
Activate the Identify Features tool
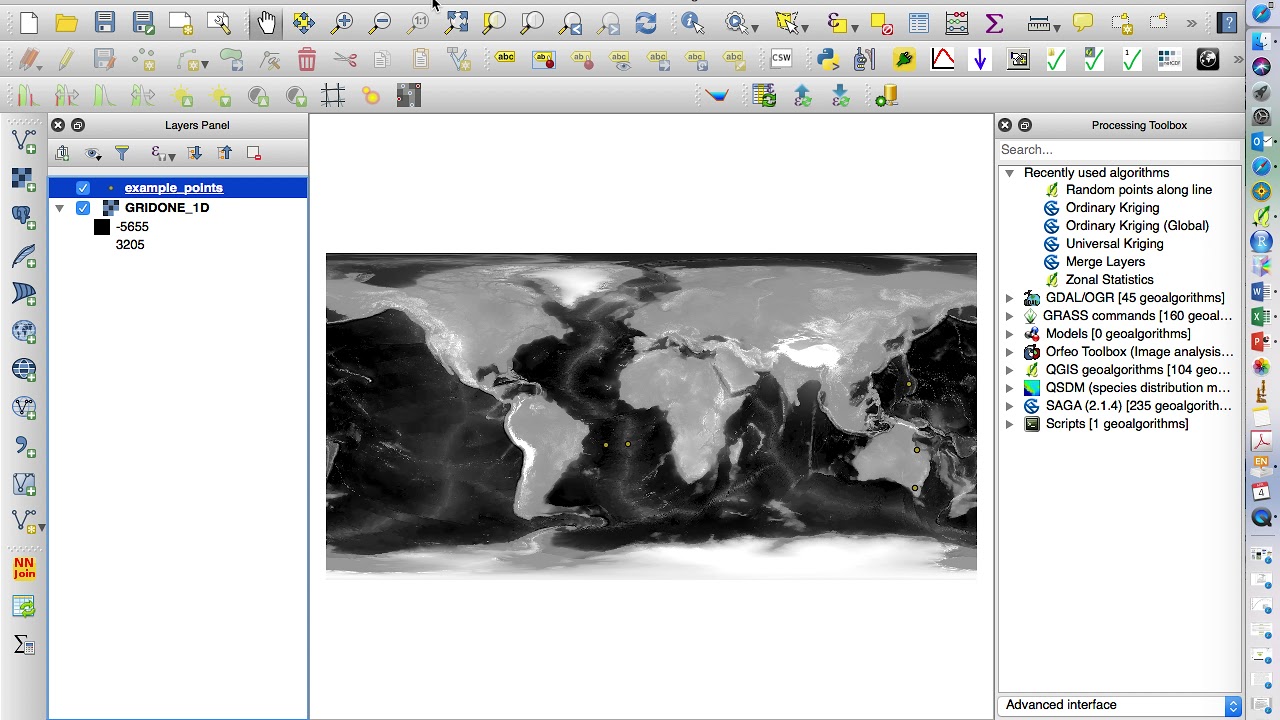coord(692,22)
